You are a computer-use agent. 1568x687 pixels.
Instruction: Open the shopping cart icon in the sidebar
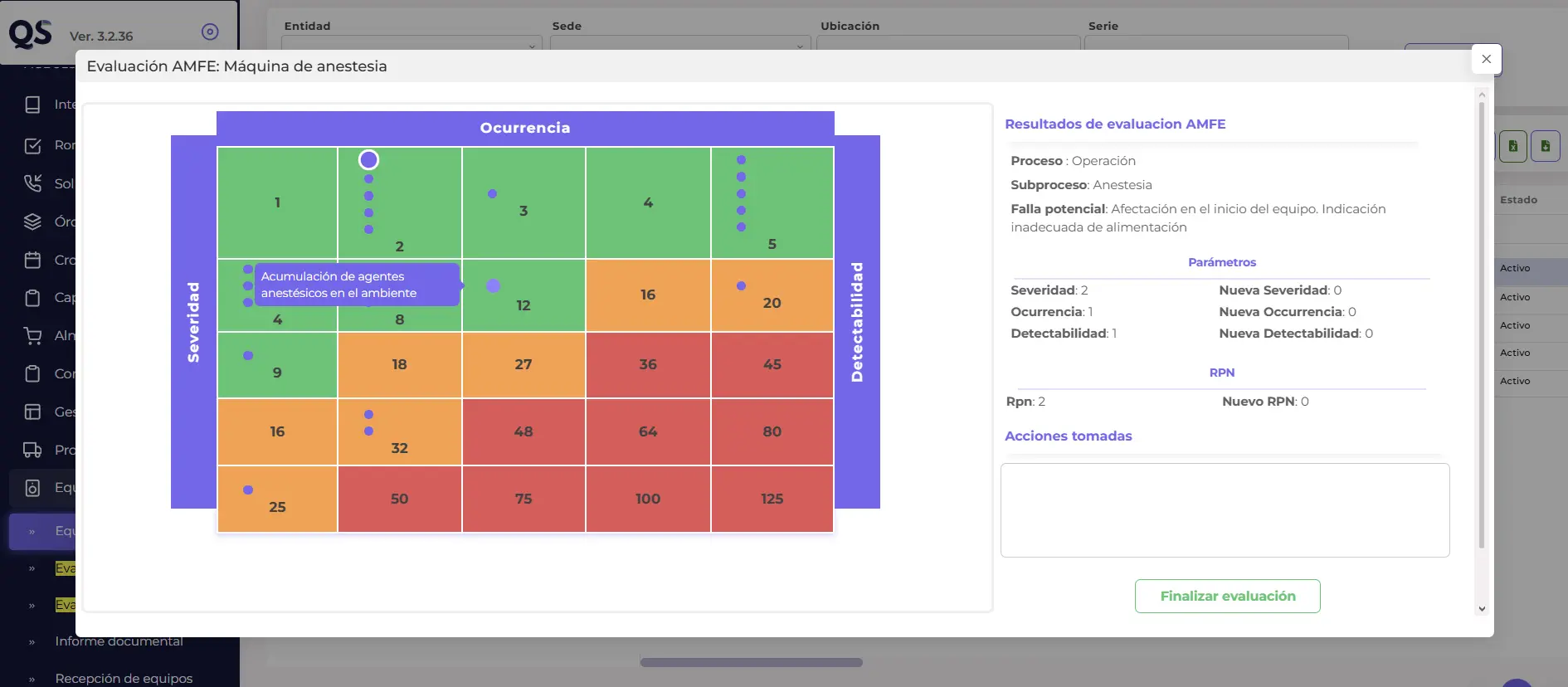pos(32,335)
